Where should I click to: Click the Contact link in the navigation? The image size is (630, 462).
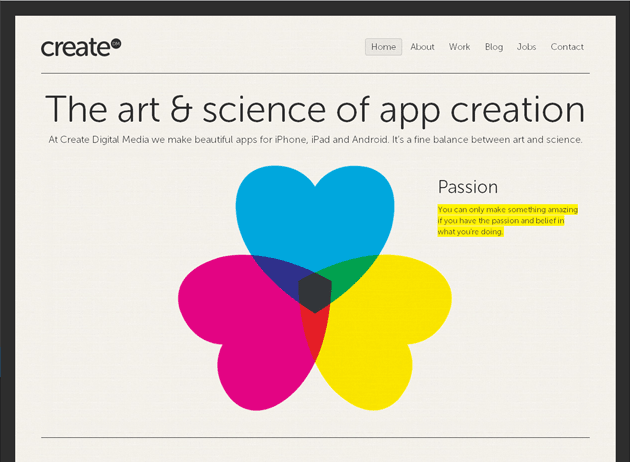[567, 47]
